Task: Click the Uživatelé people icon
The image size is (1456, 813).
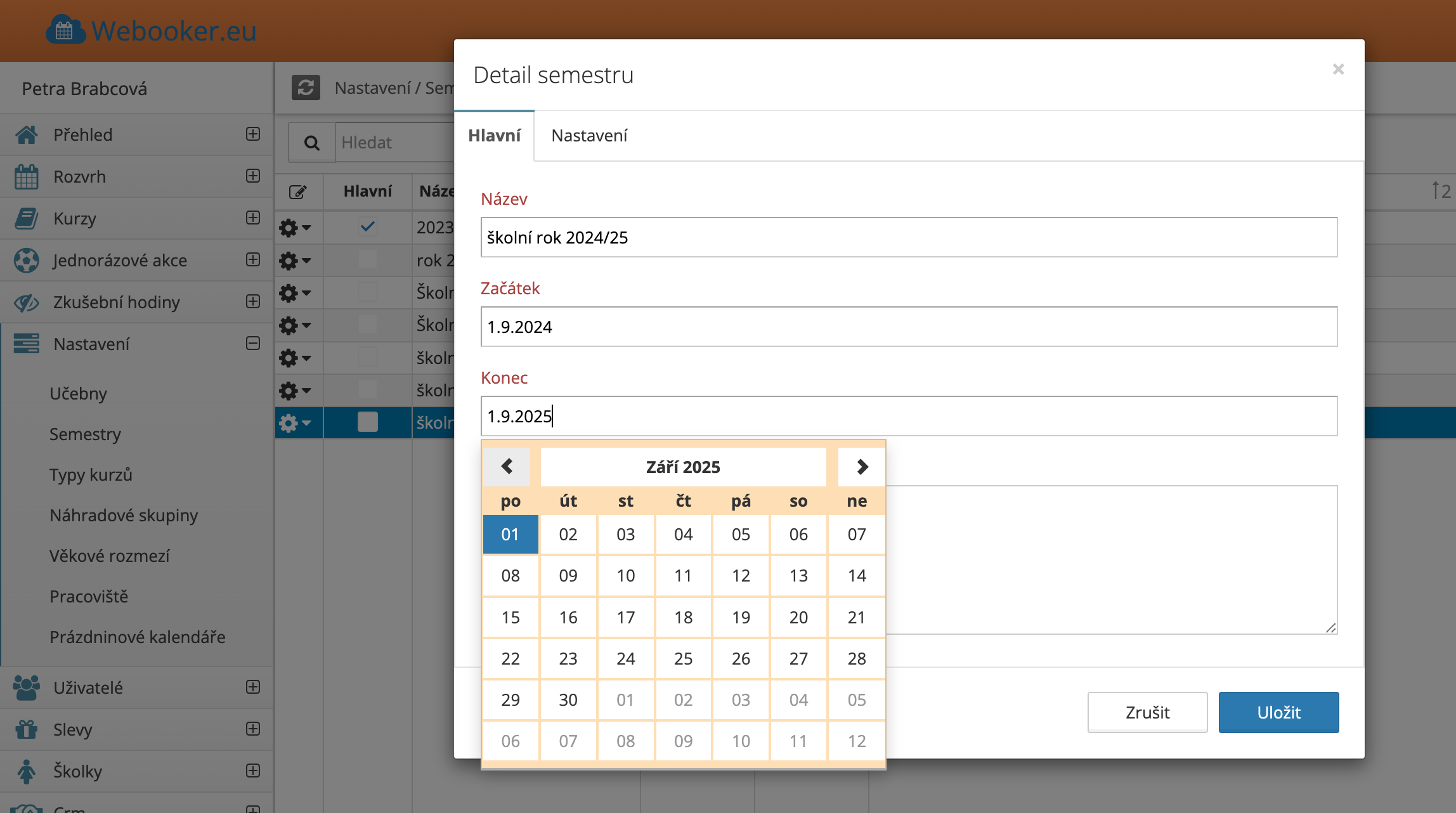Action: [27, 688]
